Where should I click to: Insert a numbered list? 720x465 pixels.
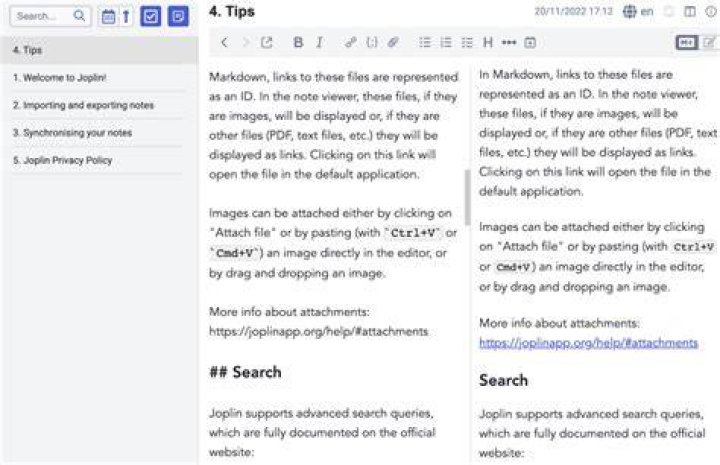click(x=446, y=43)
